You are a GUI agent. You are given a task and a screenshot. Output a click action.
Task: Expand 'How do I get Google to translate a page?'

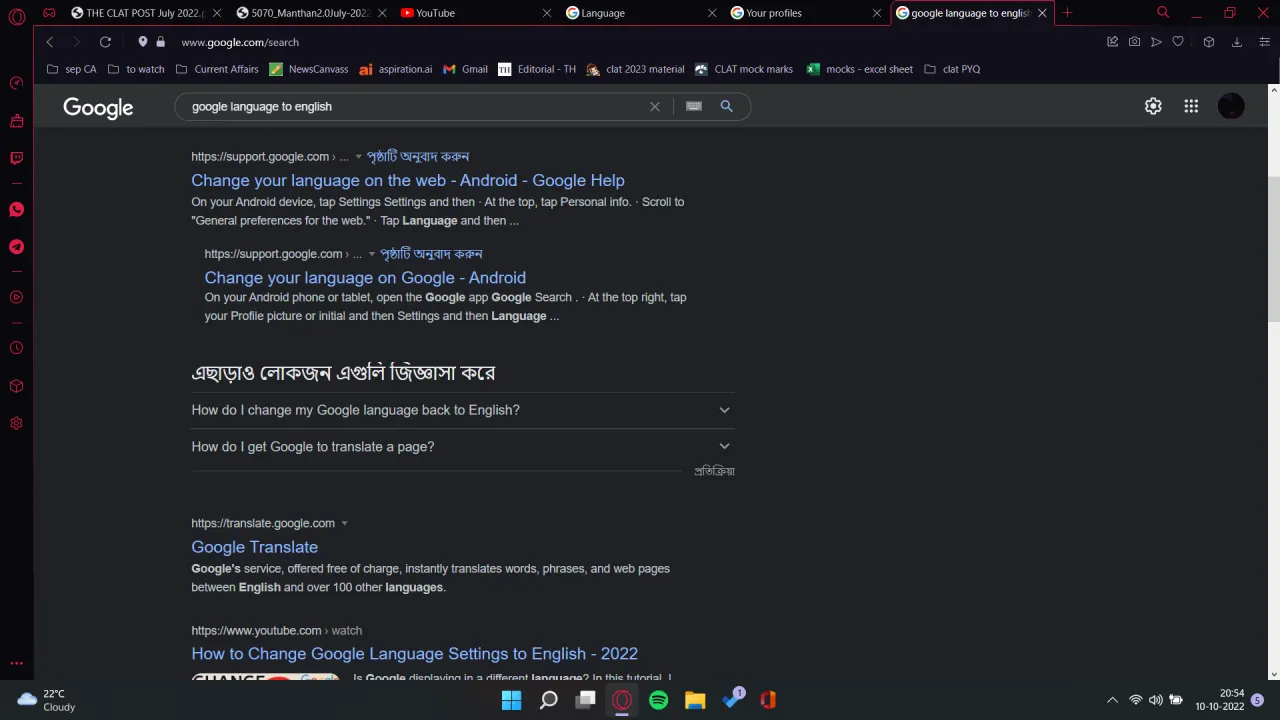724,446
